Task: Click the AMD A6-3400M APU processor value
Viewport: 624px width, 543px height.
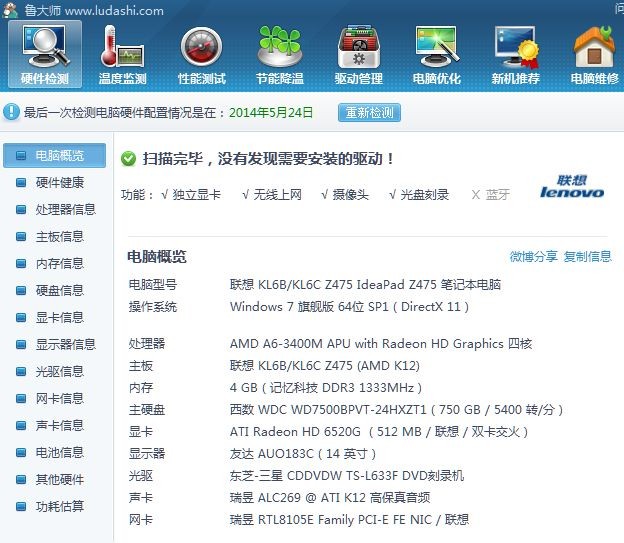Action: coord(381,344)
